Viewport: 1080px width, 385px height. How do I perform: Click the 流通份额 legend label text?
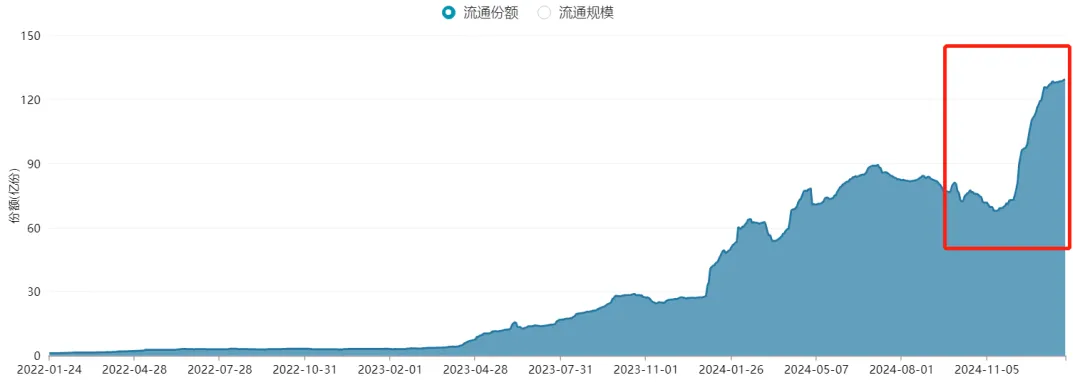490,12
